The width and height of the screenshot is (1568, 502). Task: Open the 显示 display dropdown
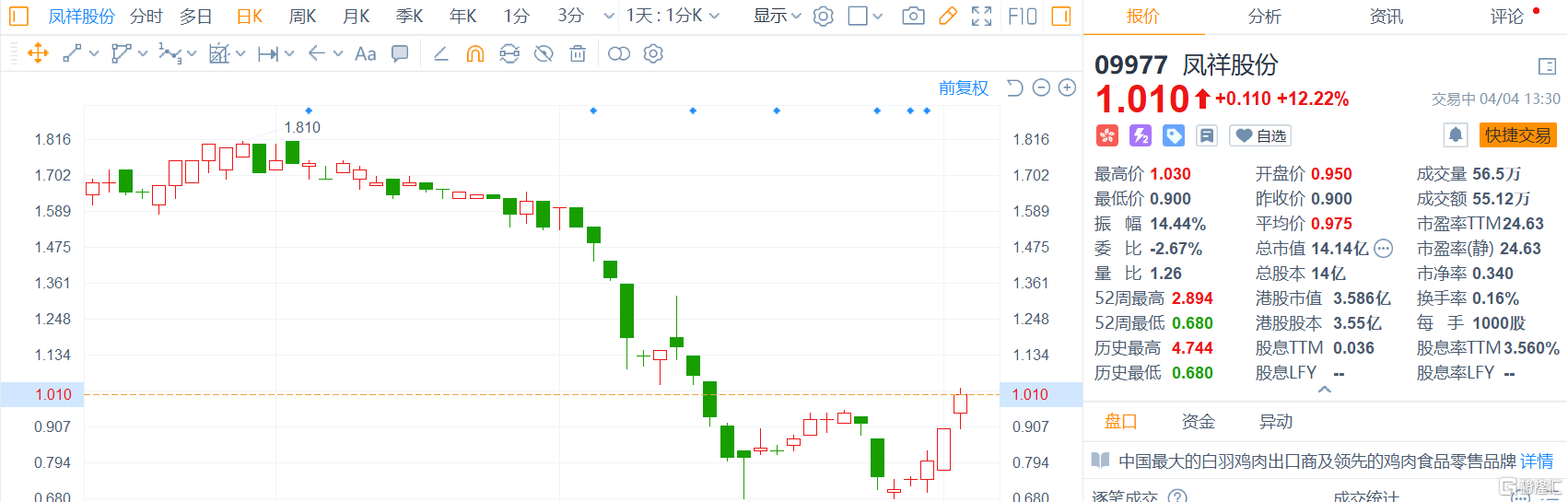tap(777, 17)
